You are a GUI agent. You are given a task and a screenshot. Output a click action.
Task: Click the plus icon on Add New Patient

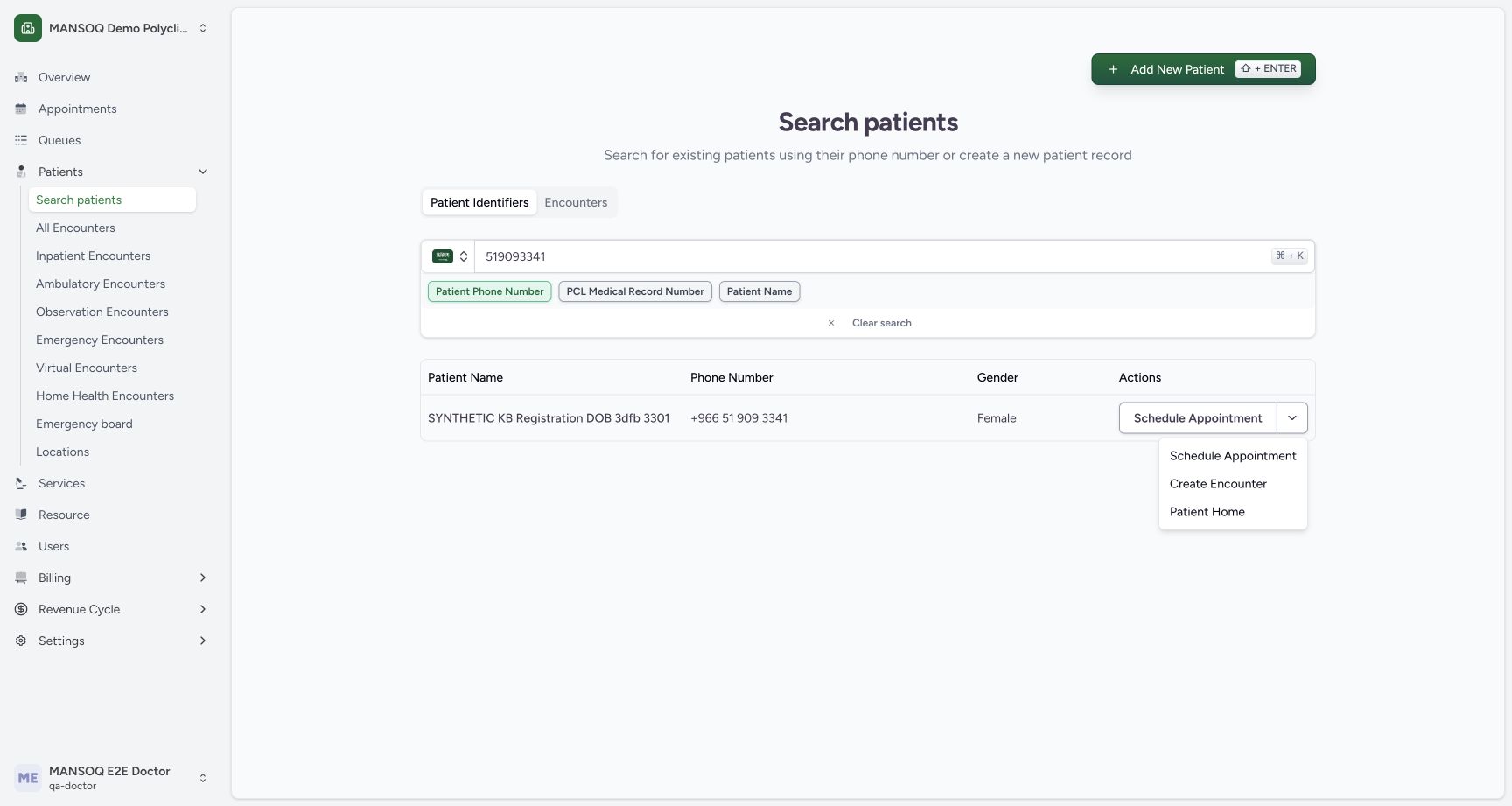click(x=1113, y=69)
